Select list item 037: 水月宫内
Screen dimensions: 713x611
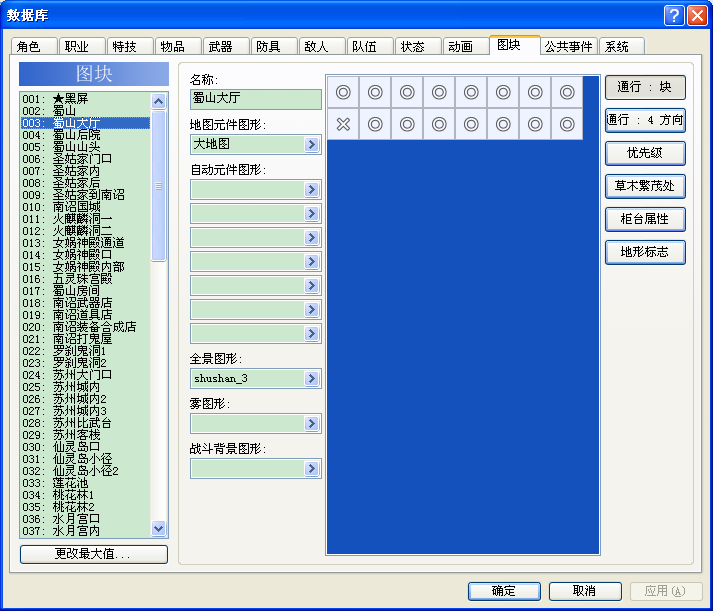point(85,531)
